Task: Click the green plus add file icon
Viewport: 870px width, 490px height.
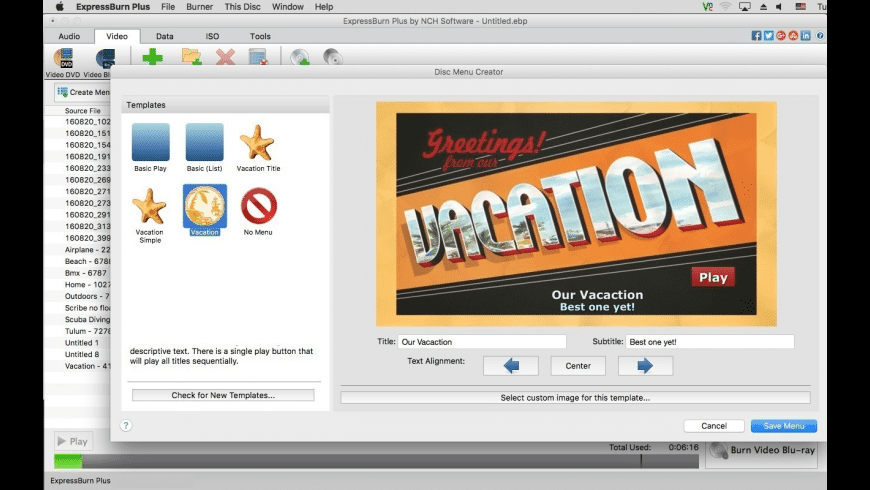Action: click(x=152, y=57)
